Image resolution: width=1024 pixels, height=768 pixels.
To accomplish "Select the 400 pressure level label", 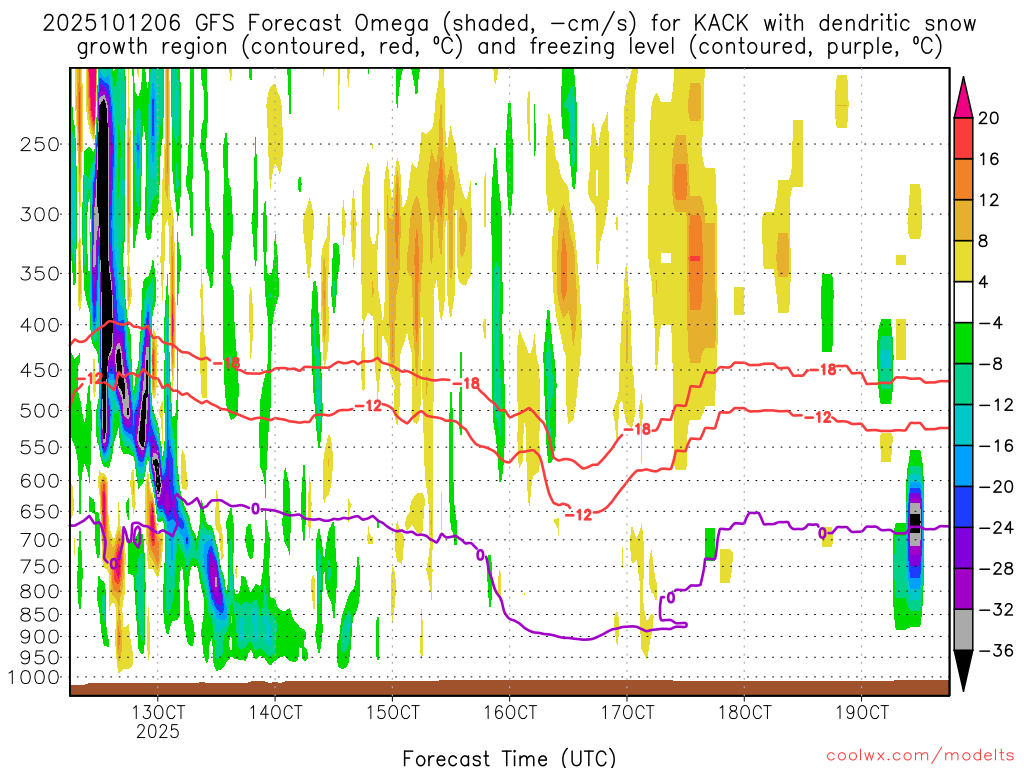I will point(40,325).
